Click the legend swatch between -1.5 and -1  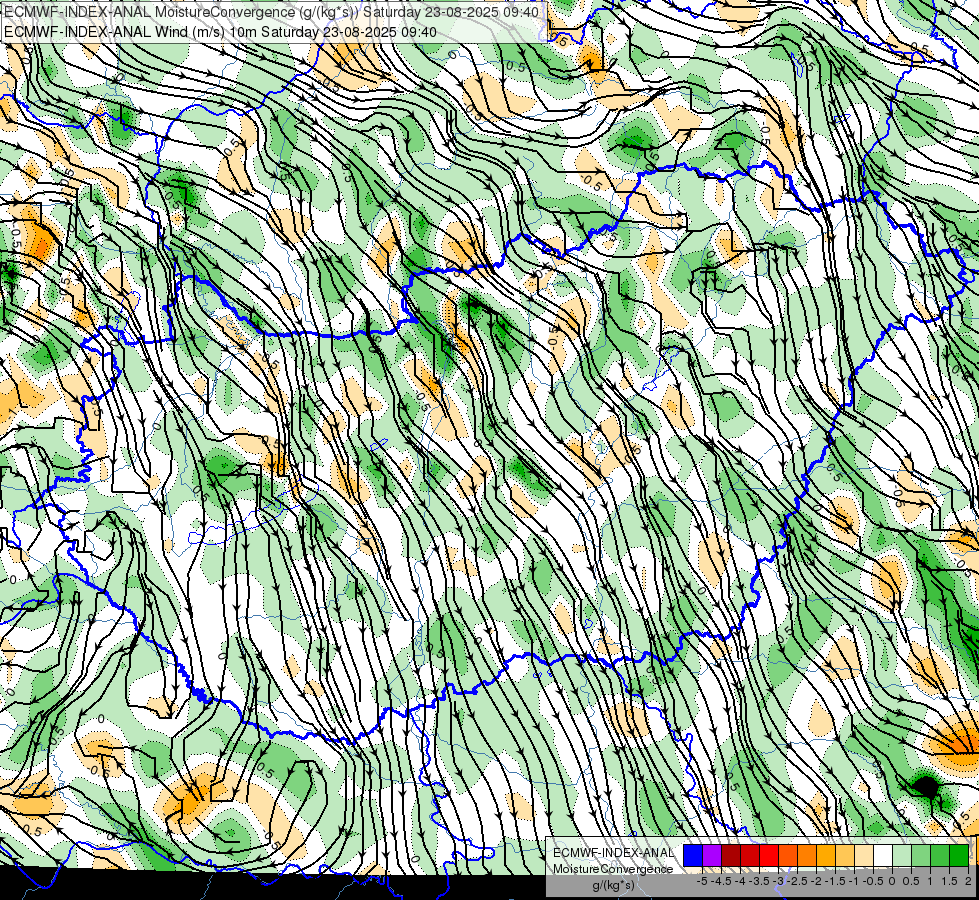point(845,855)
